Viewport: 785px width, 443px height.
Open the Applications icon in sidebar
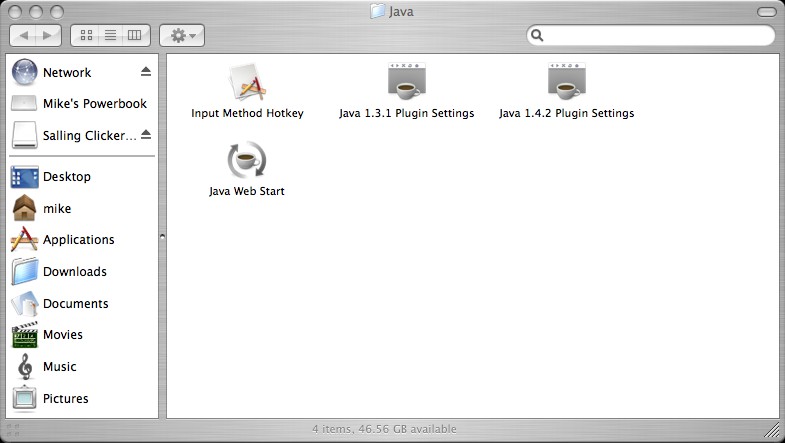(x=24, y=240)
